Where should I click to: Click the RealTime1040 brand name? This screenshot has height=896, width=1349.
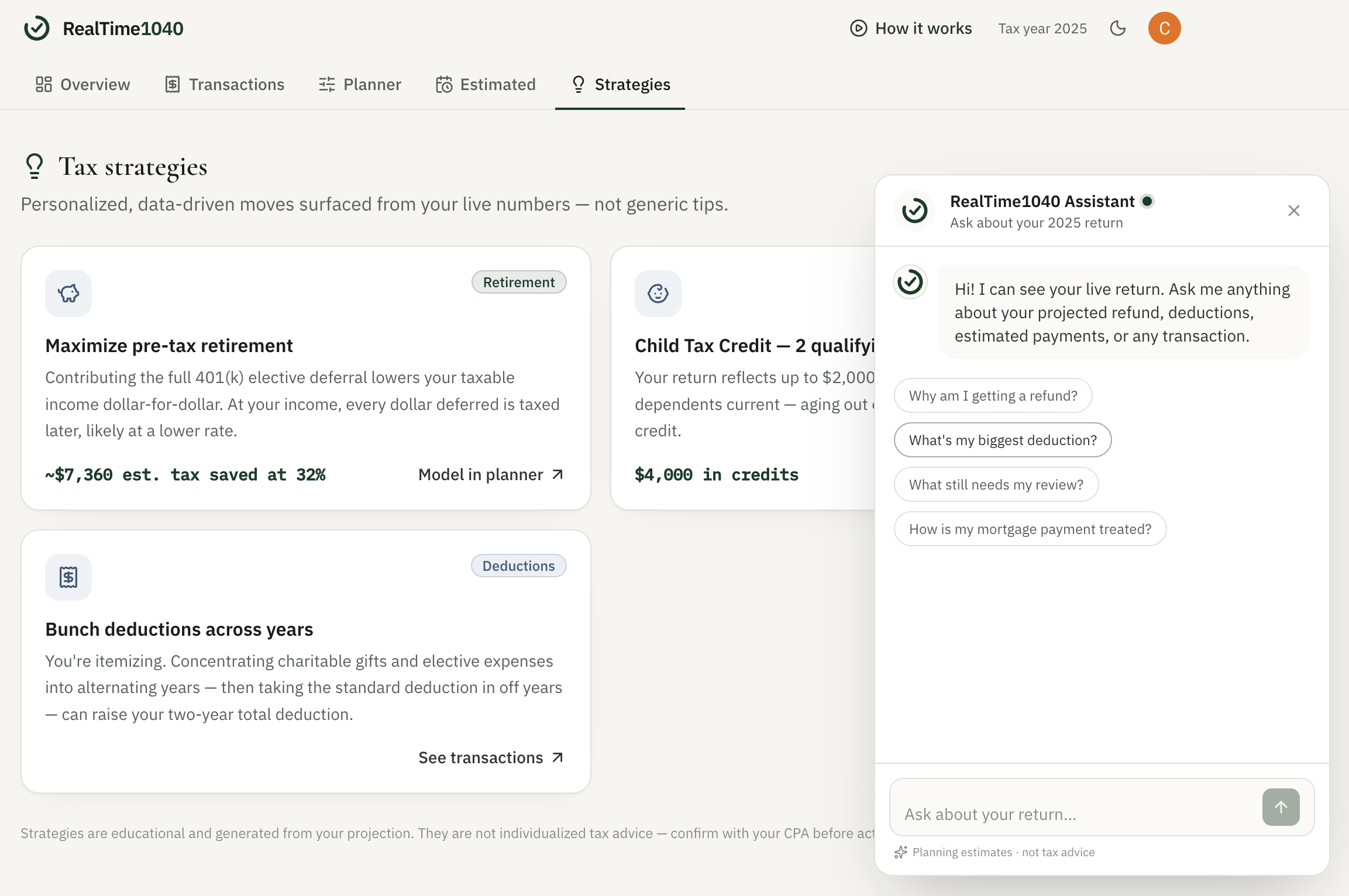pos(123,28)
